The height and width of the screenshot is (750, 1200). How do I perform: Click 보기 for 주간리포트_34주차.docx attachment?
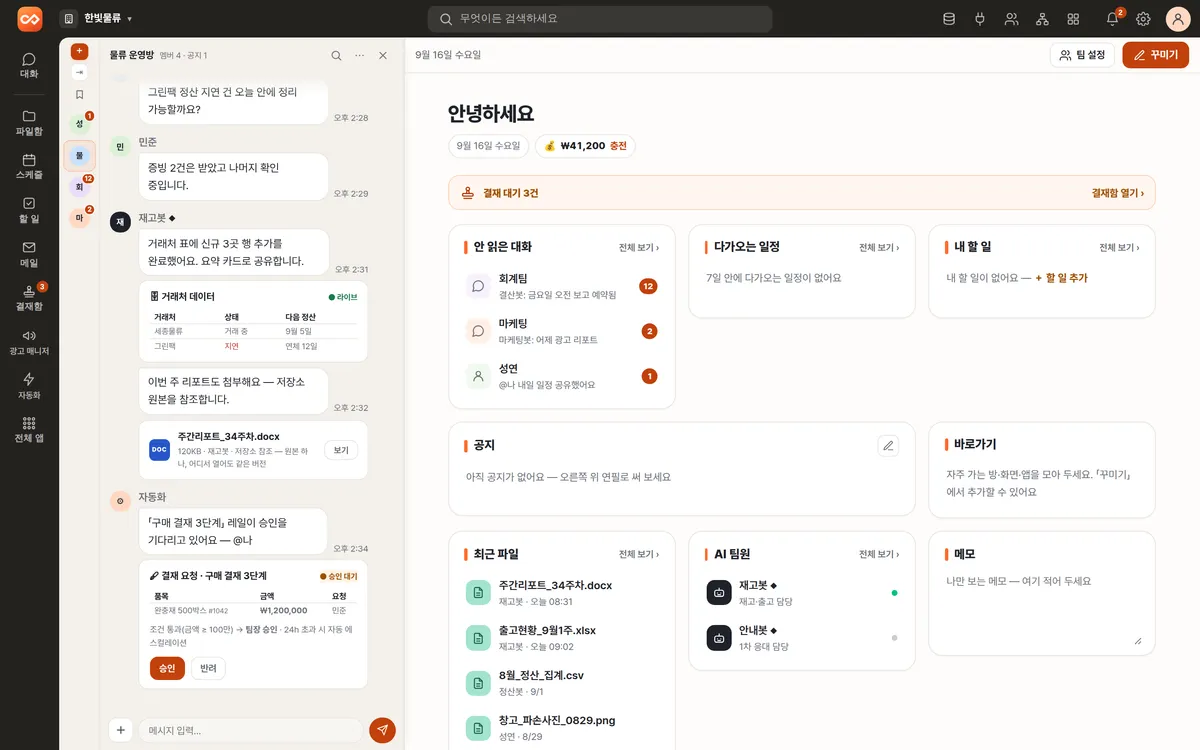(340, 450)
